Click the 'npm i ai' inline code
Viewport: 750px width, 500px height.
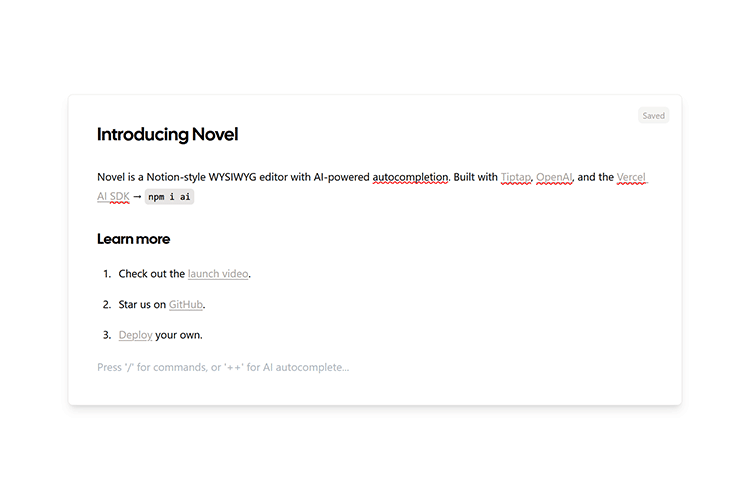(x=169, y=197)
